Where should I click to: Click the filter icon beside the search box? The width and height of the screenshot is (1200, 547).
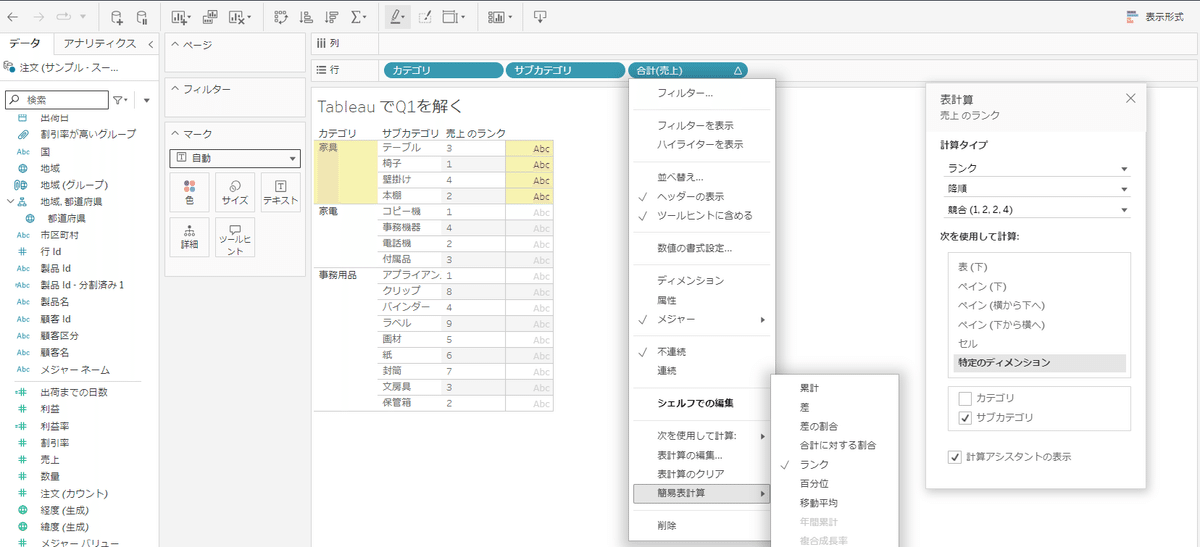[x=120, y=100]
